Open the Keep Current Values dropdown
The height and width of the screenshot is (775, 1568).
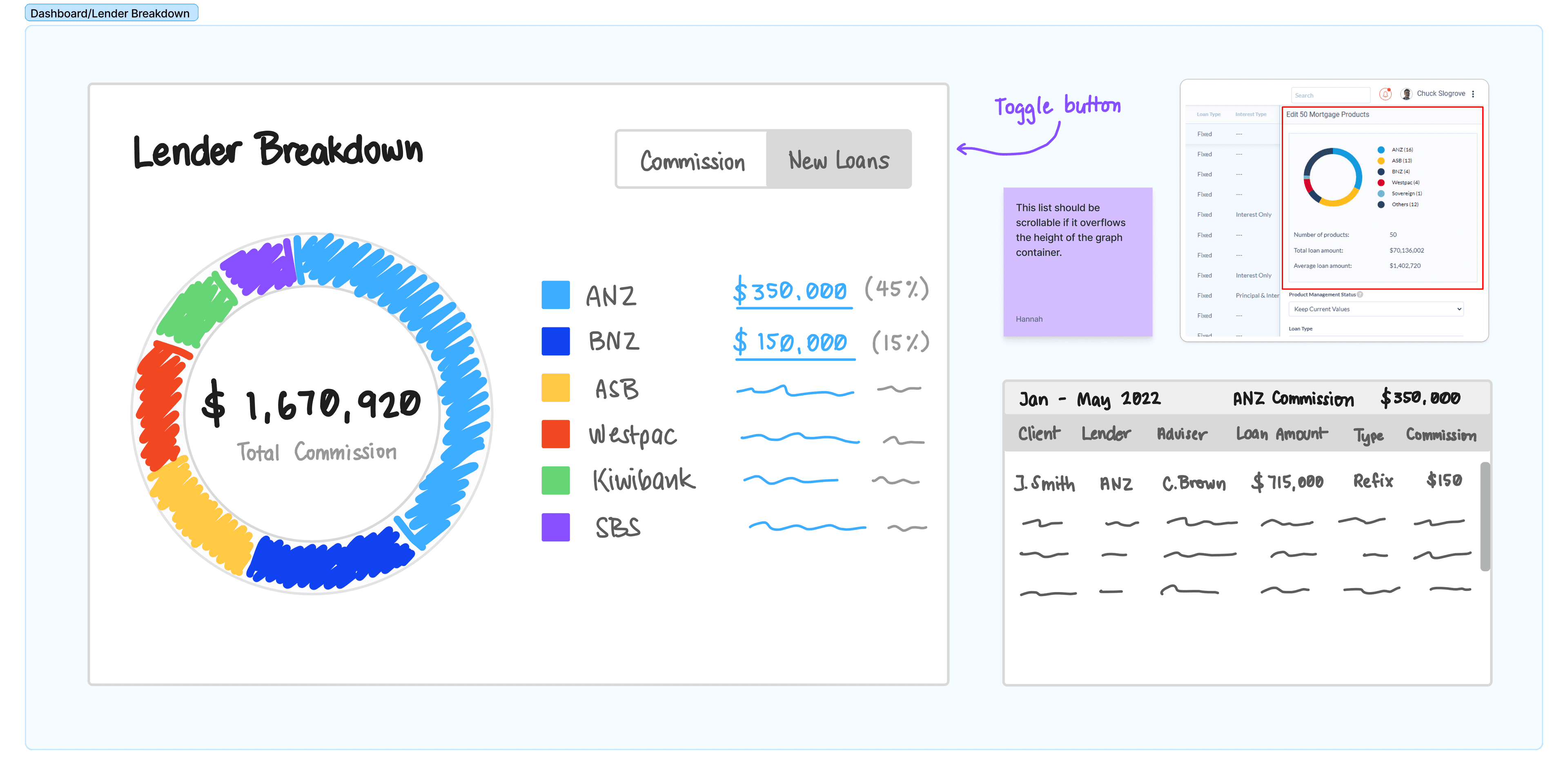[x=1376, y=309]
